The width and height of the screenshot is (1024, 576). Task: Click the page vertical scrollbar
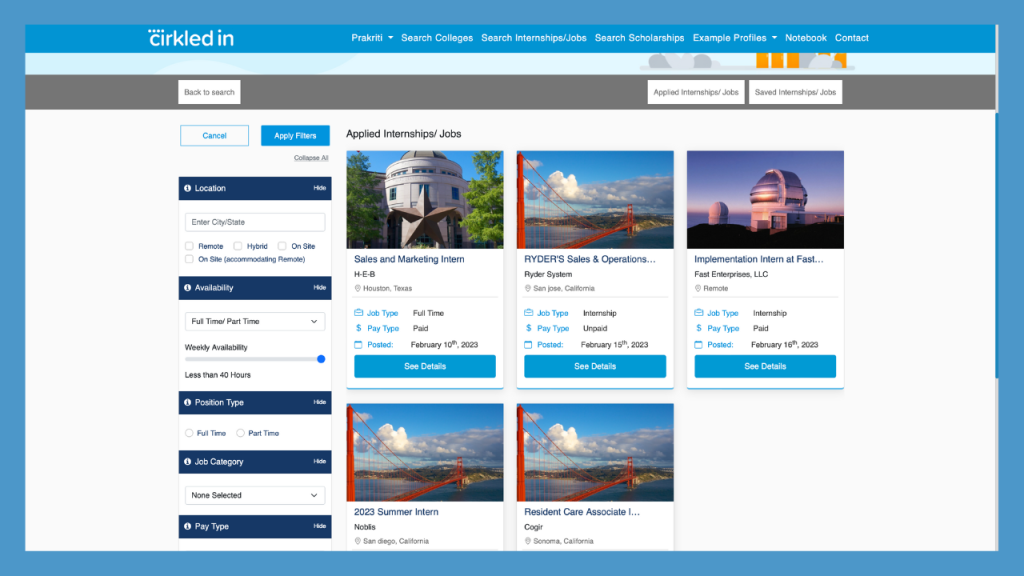[997, 245]
